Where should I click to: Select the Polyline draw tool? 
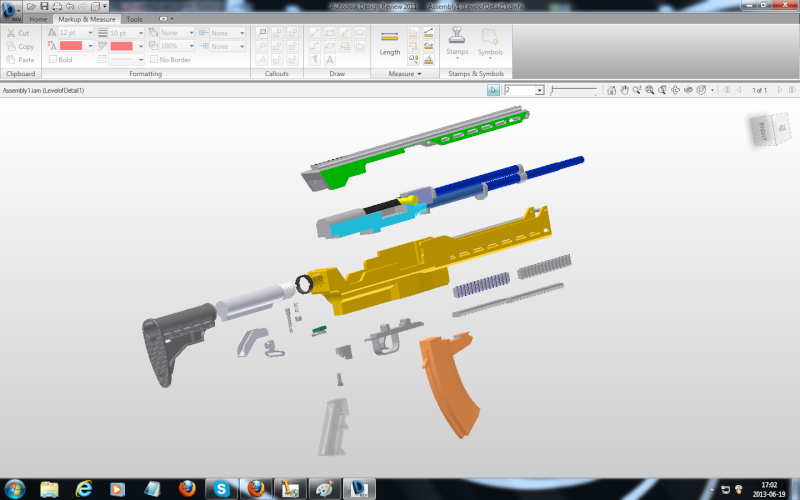pos(315,46)
